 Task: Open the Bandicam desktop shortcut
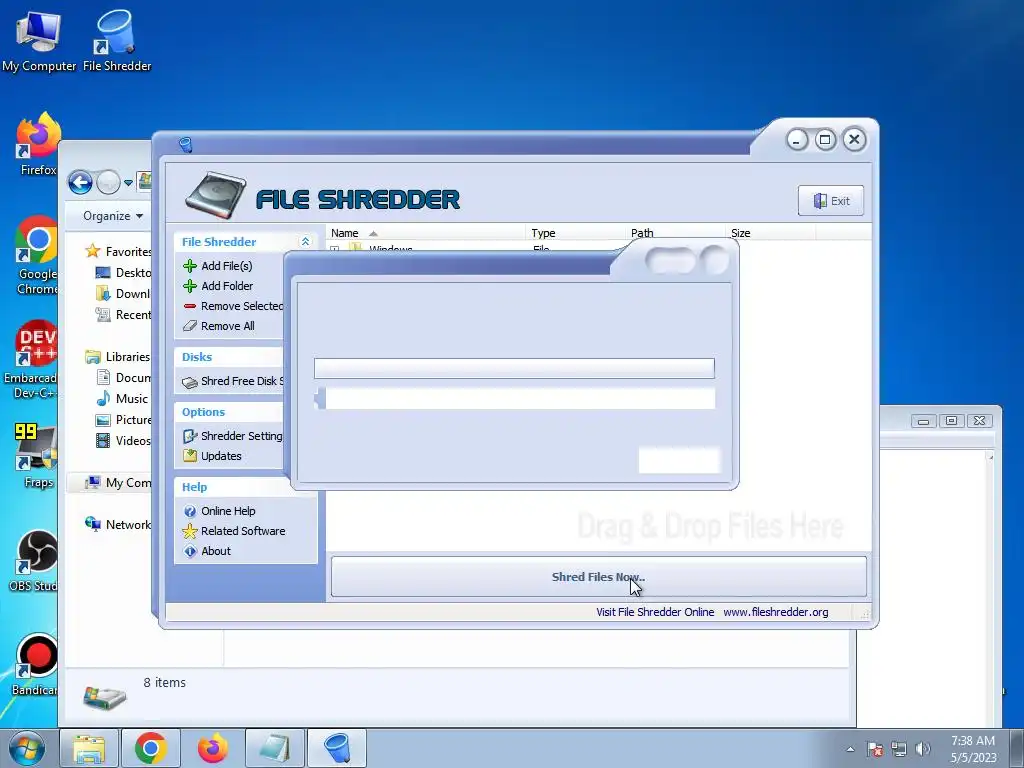click(x=36, y=664)
